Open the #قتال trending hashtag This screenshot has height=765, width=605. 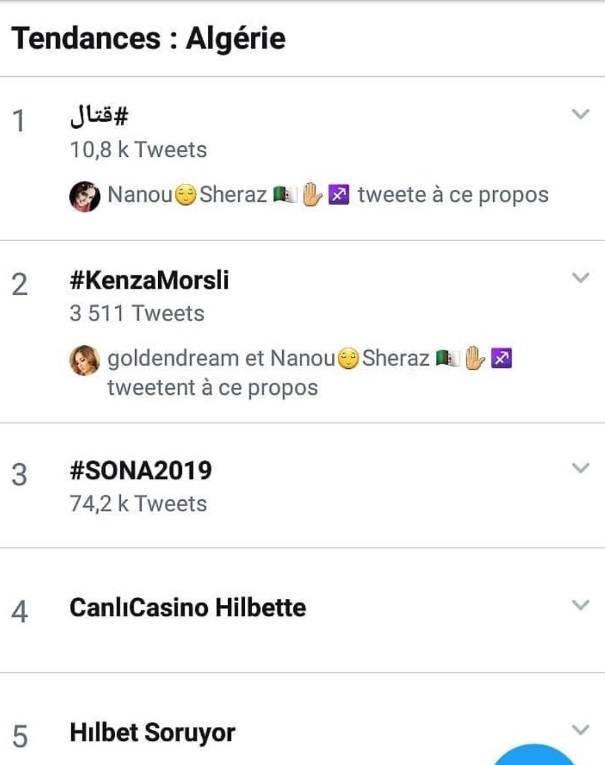(x=99, y=116)
